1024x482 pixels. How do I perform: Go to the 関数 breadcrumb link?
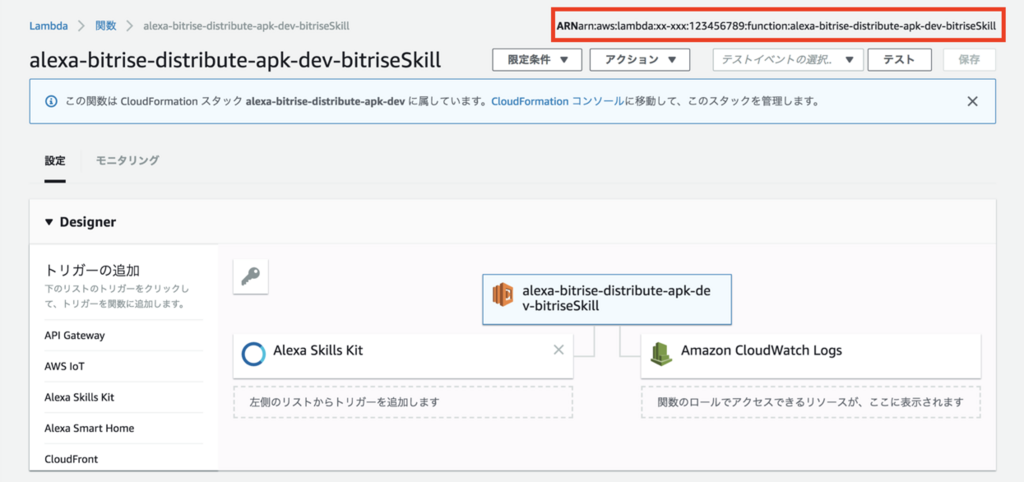coord(106,26)
